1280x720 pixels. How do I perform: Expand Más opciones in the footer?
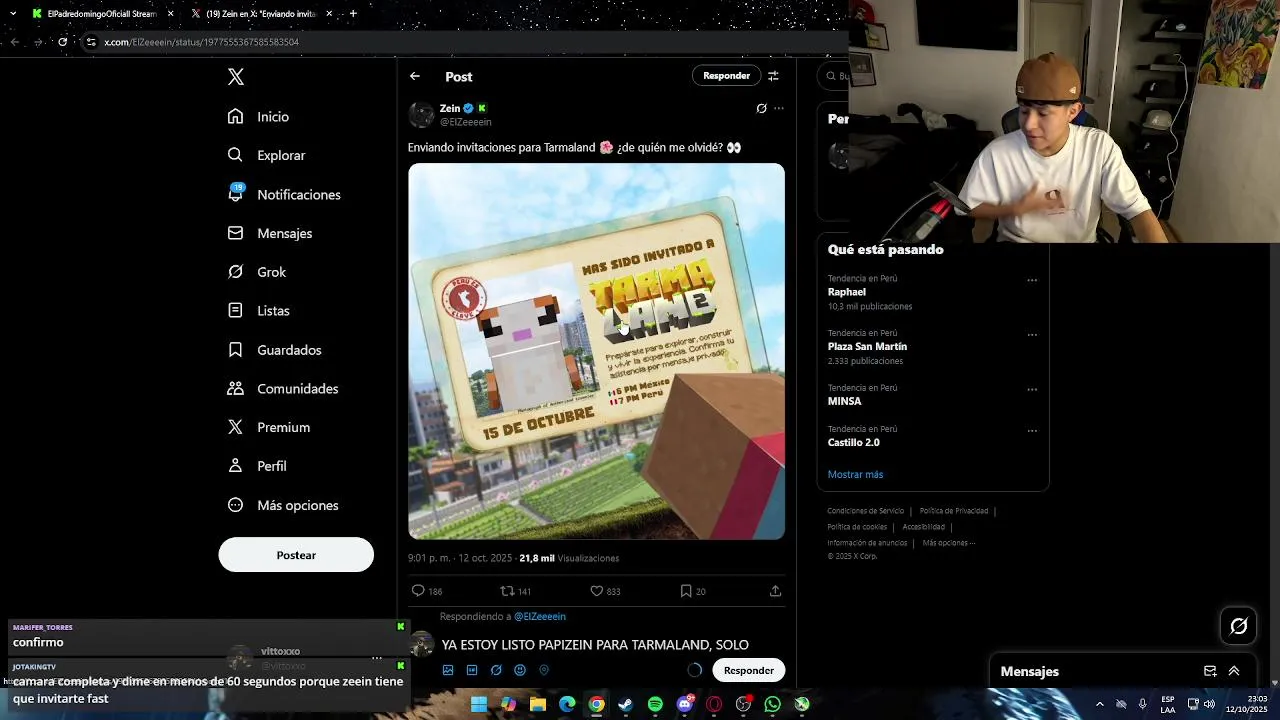pyautogui.click(x=948, y=543)
